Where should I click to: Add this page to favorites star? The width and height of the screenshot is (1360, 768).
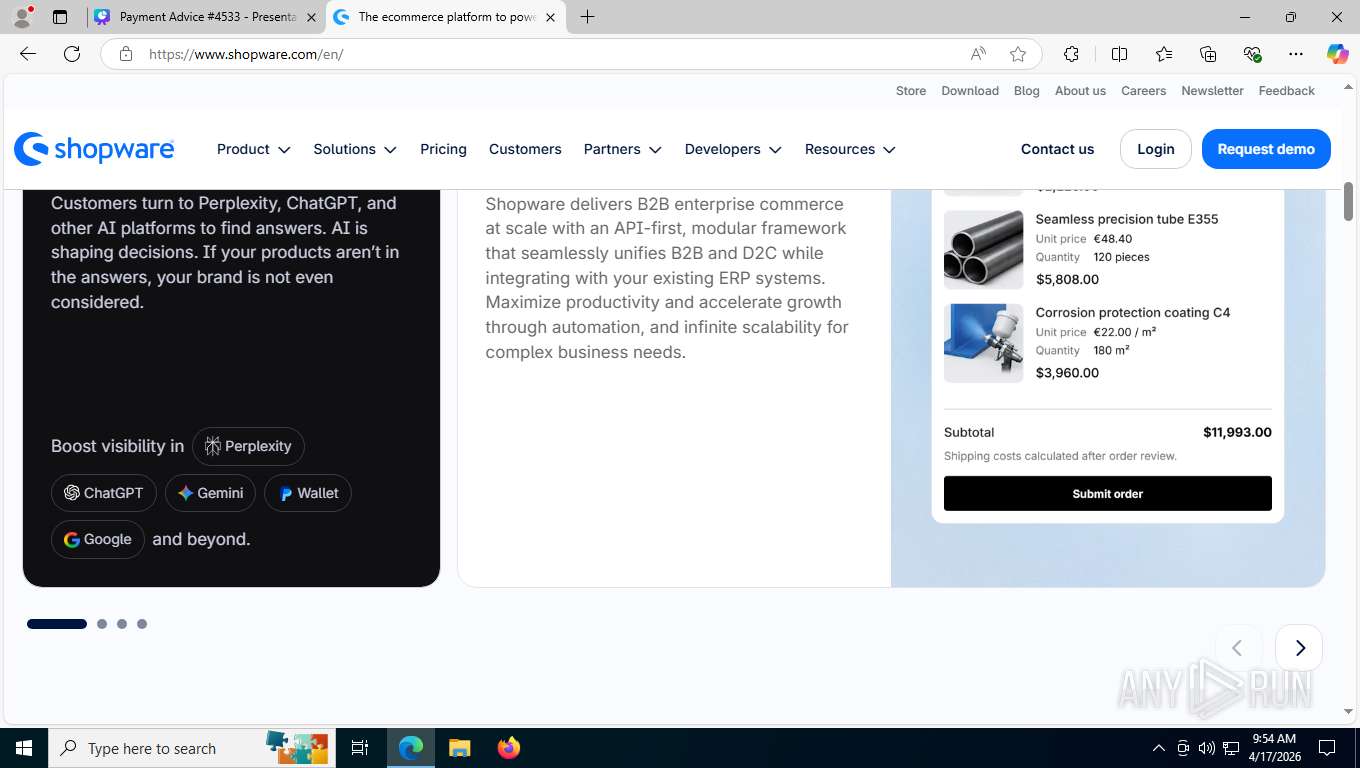[x=1018, y=54]
